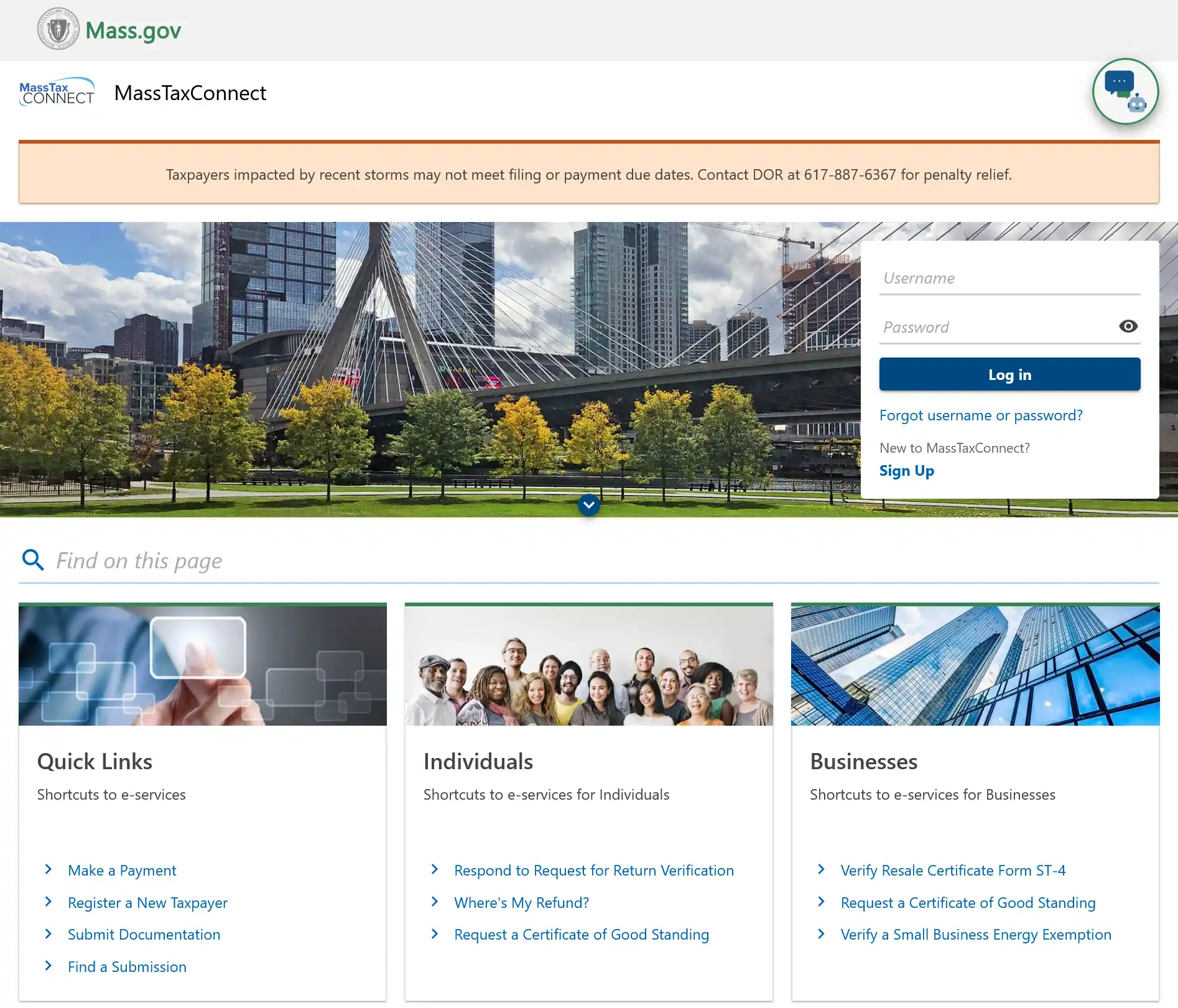The image size is (1178, 1008).
Task: Open Forgot username or password link
Action: point(980,415)
